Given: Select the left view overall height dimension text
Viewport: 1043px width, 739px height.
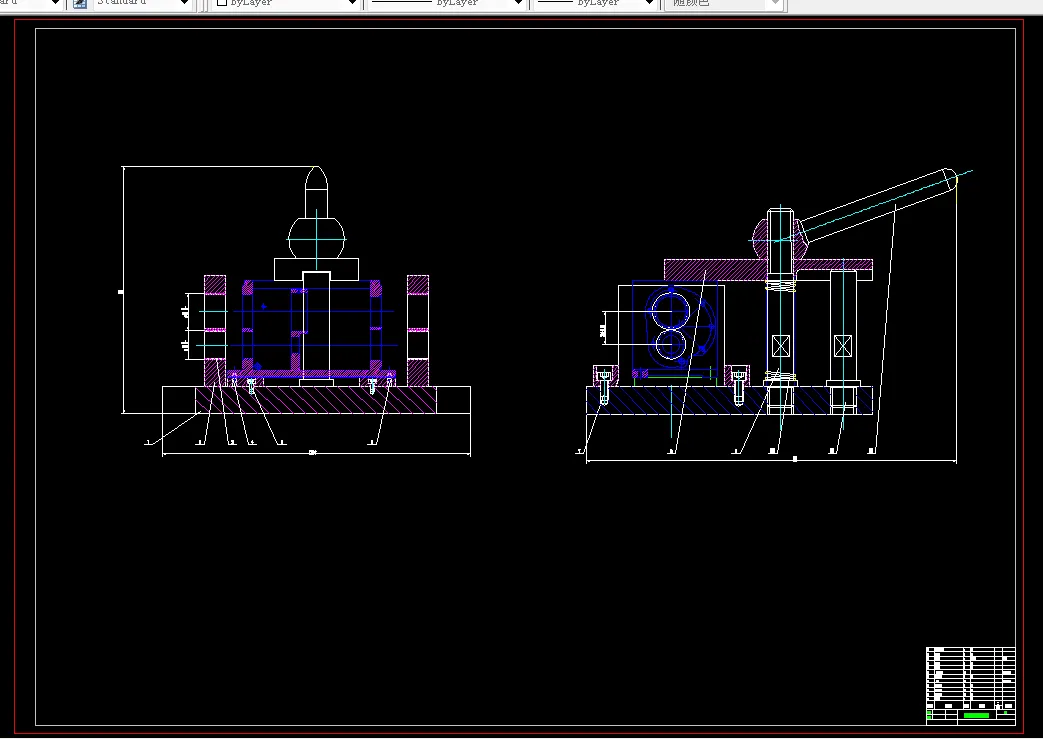Looking at the screenshot, I should (120, 291).
